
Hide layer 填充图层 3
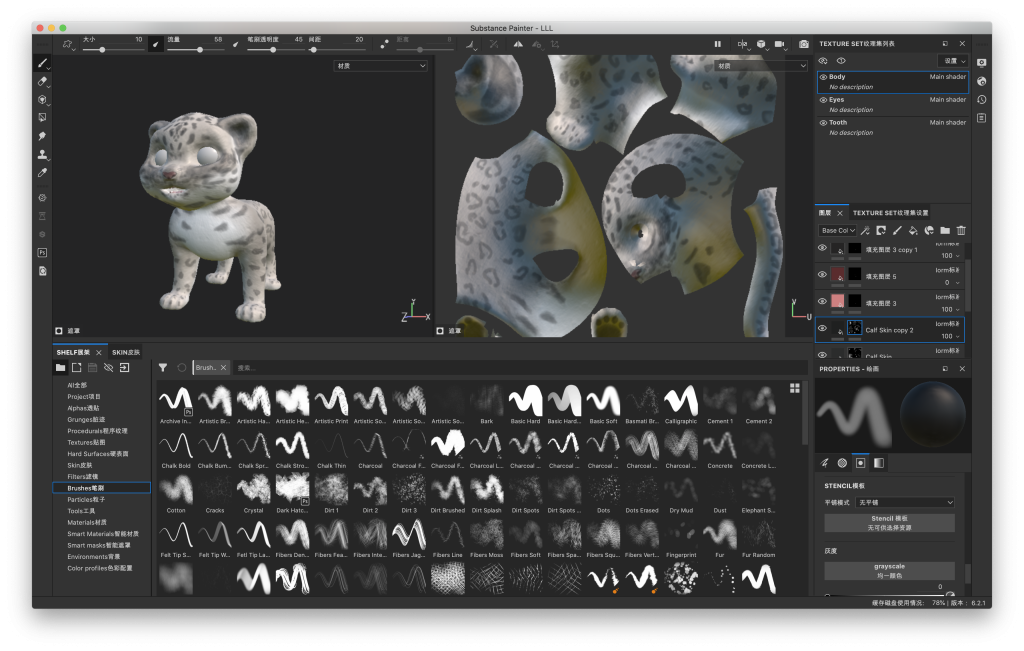[x=822, y=301]
